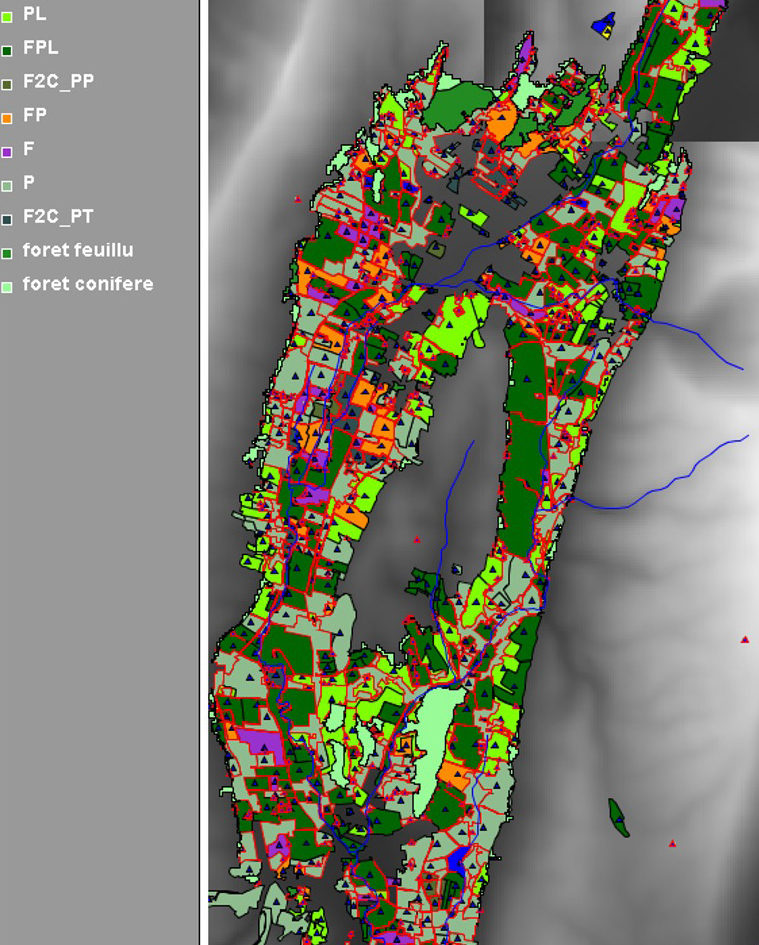Click the foret conifere legend swatch
The width and height of the screenshot is (759, 945).
tap(7, 287)
